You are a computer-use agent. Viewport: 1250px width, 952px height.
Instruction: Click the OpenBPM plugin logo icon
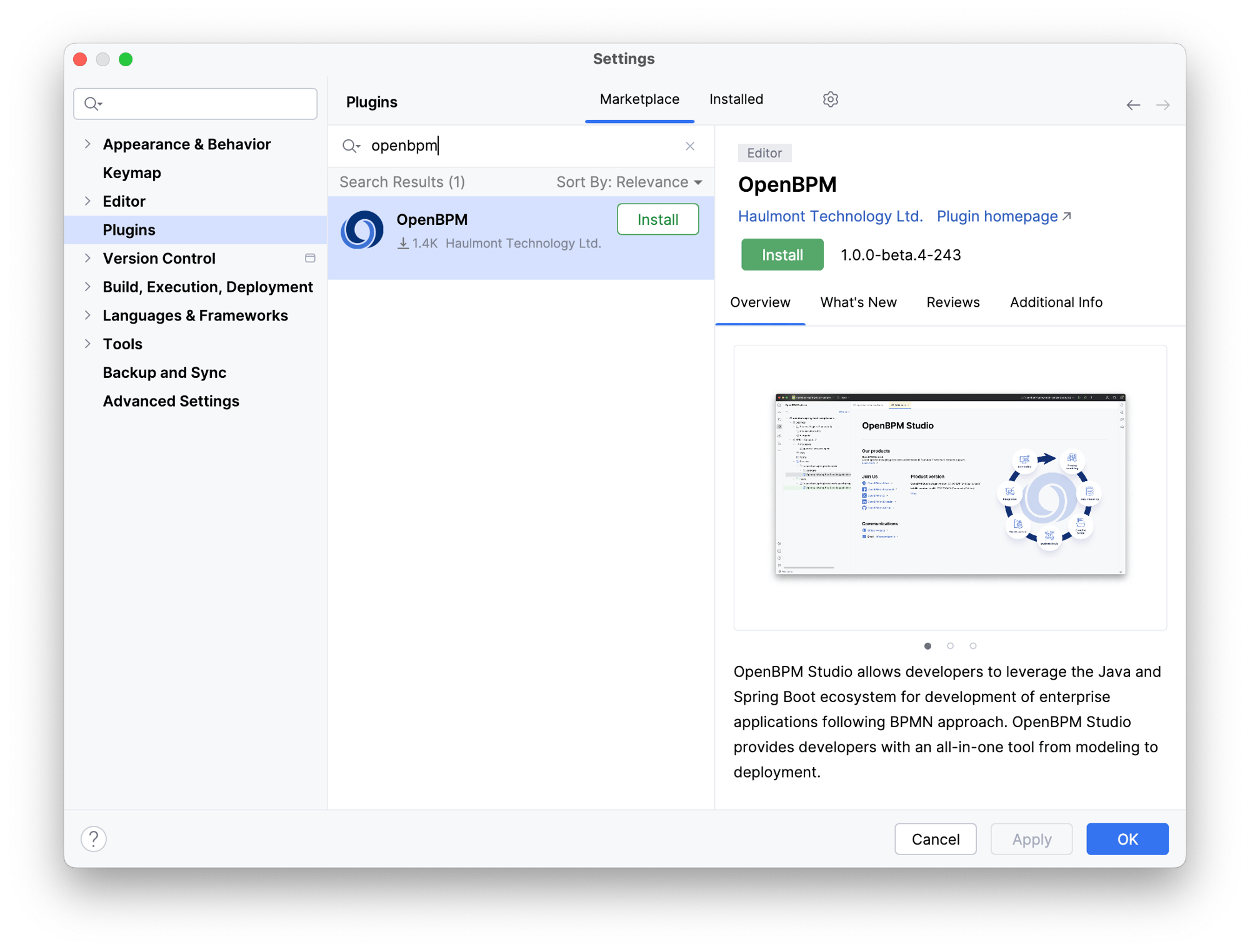click(x=362, y=230)
